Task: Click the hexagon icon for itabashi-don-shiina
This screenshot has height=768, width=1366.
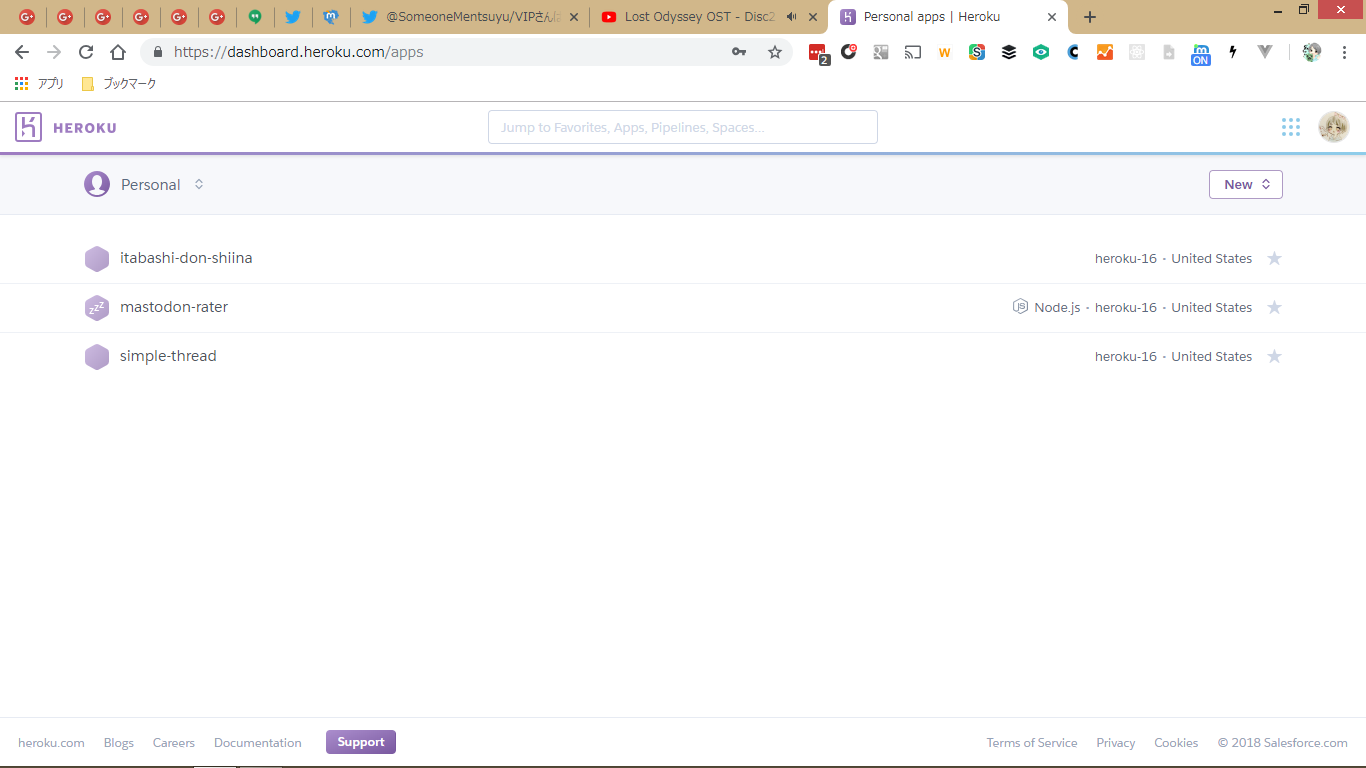Action: coord(97,259)
